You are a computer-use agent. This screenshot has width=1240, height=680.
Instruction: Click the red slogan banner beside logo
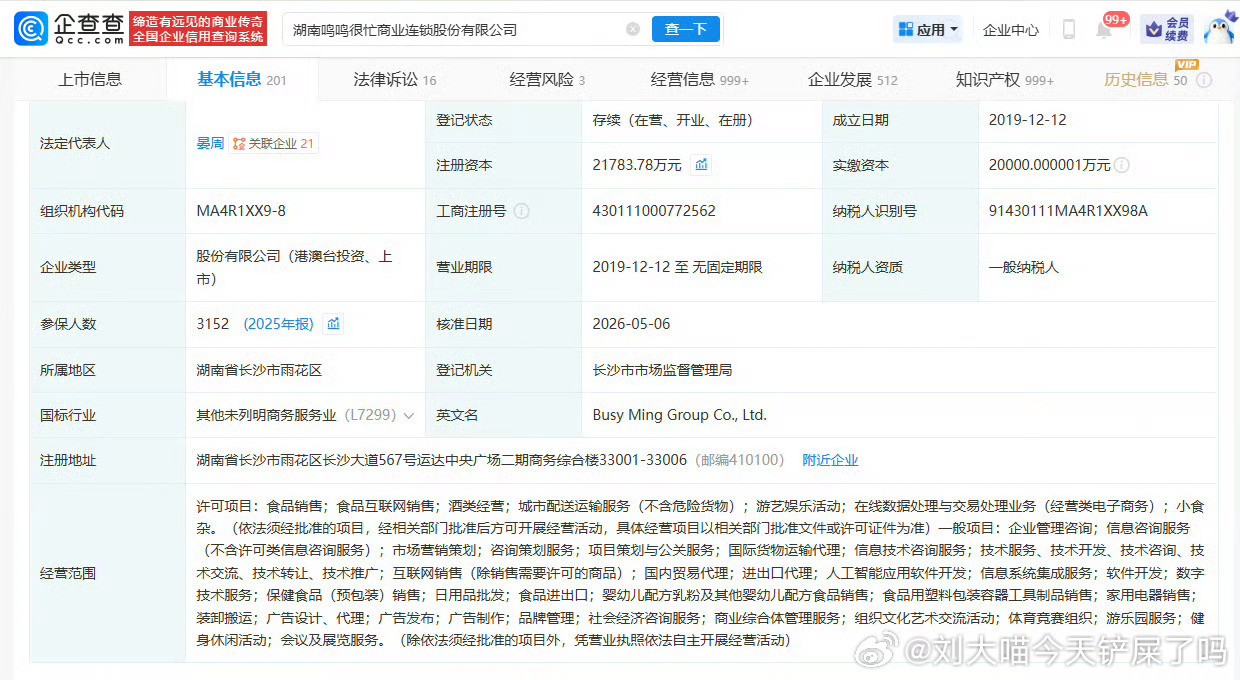[x=200, y=29]
